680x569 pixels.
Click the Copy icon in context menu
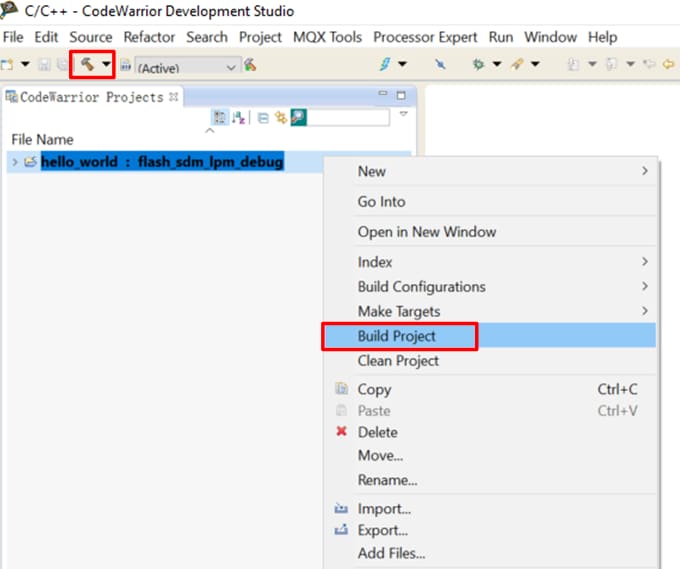[x=341, y=389]
